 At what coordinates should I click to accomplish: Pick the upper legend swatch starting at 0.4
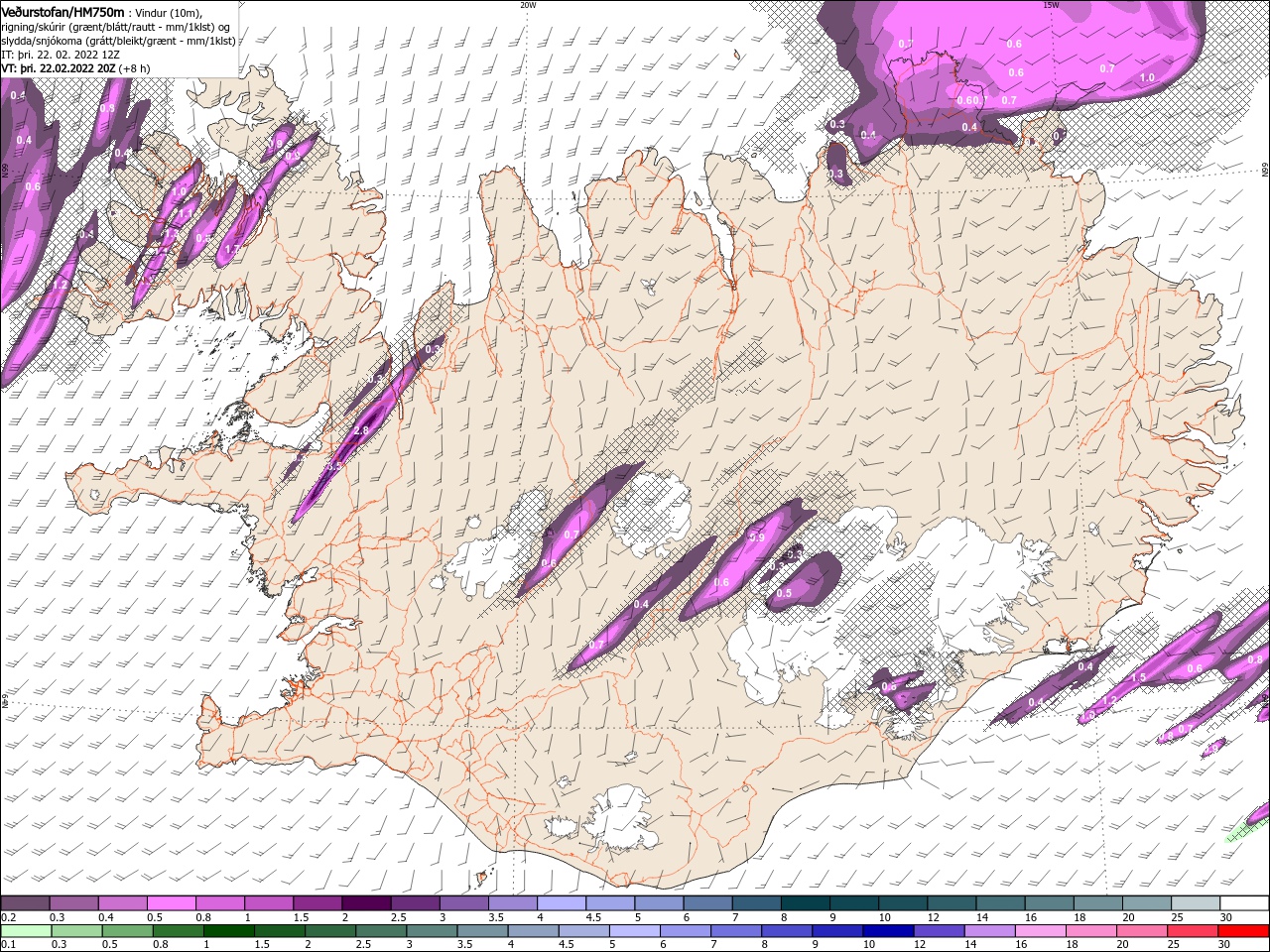pyautogui.click(x=122, y=903)
